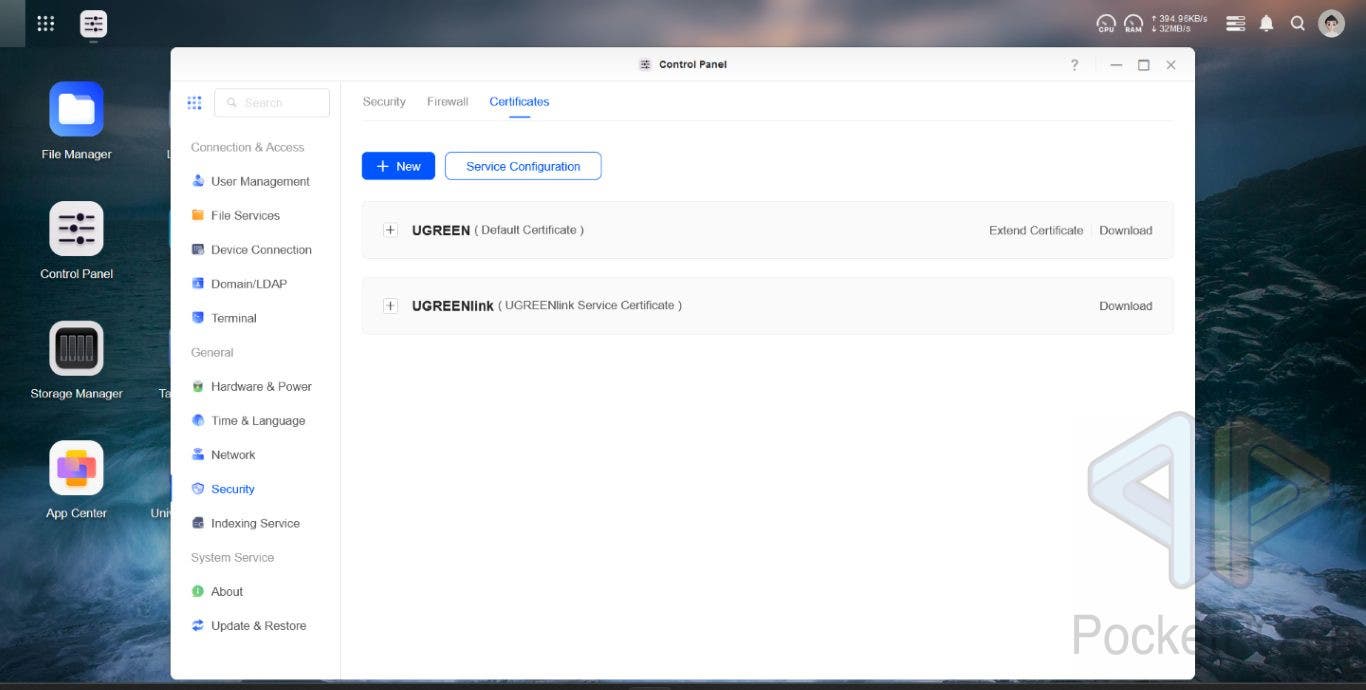Open the task list icon in top bar
Viewport: 1366px width, 690px height.
click(1236, 23)
